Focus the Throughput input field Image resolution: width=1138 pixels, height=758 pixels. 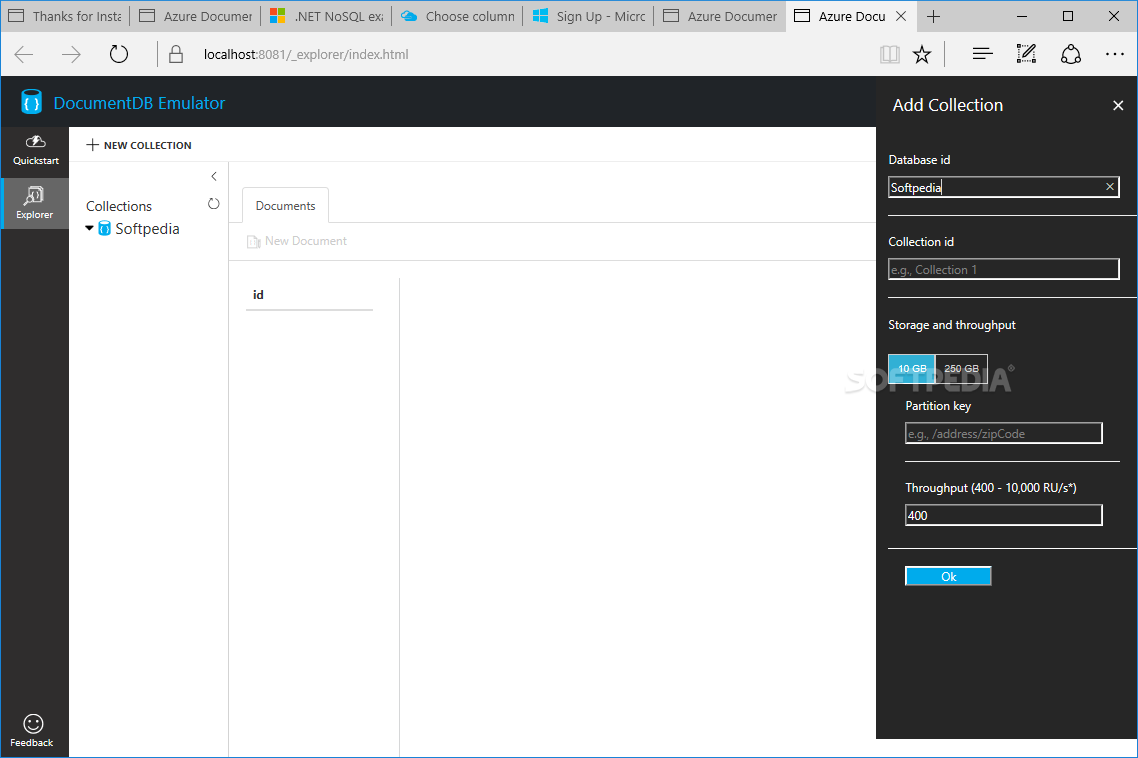click(1004, 515)
